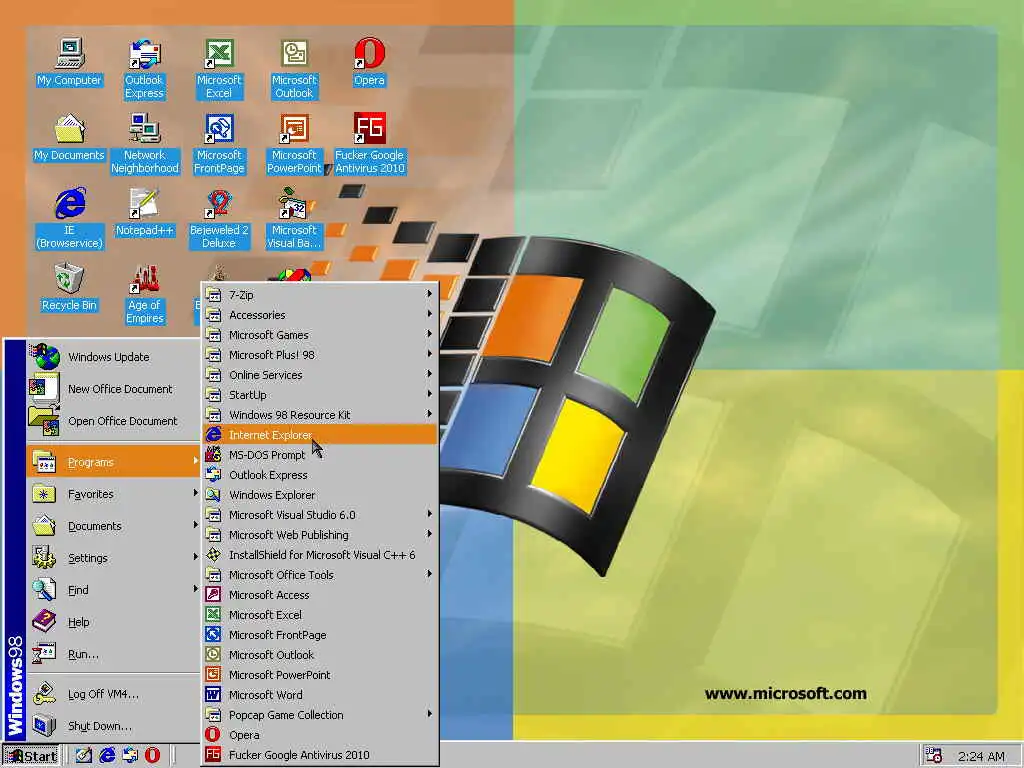Viewport: 1024px width, 768px height.
Task: Launch Opera from quick launch bar
Action: coord(152,755)
